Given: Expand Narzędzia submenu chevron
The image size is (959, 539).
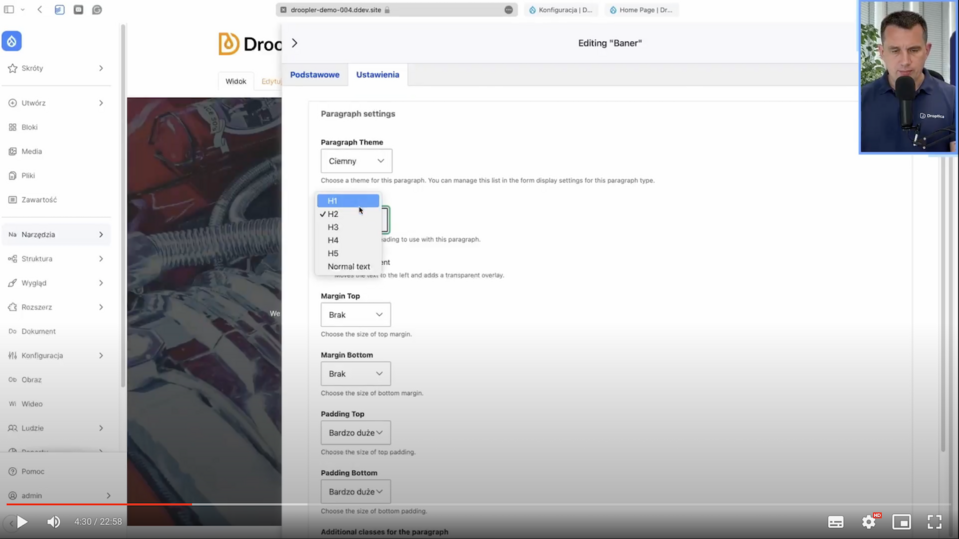Looking at the screenshot, I should (x=101, y=235).
